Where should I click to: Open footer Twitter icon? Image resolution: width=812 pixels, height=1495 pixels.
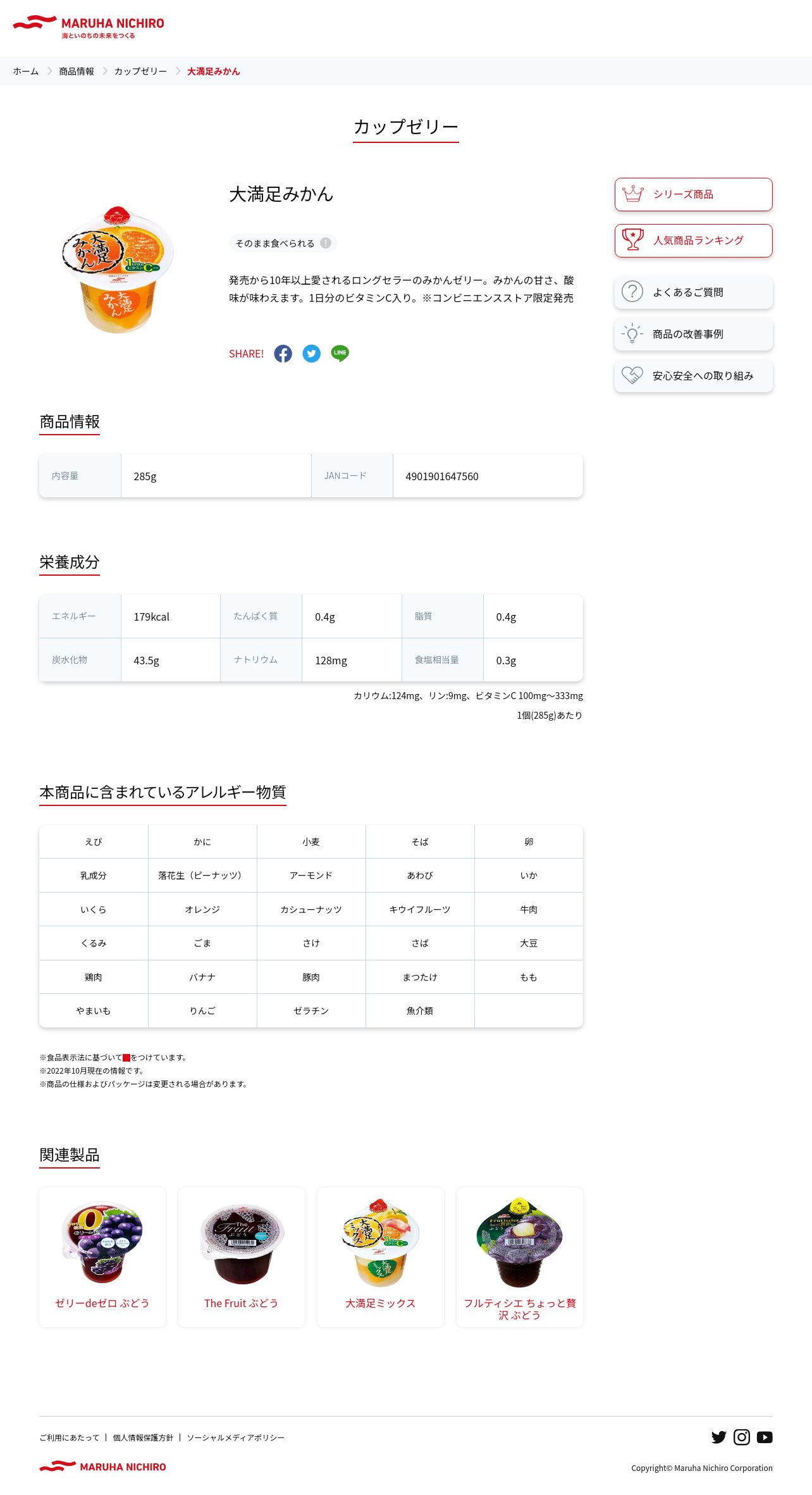718,1437
